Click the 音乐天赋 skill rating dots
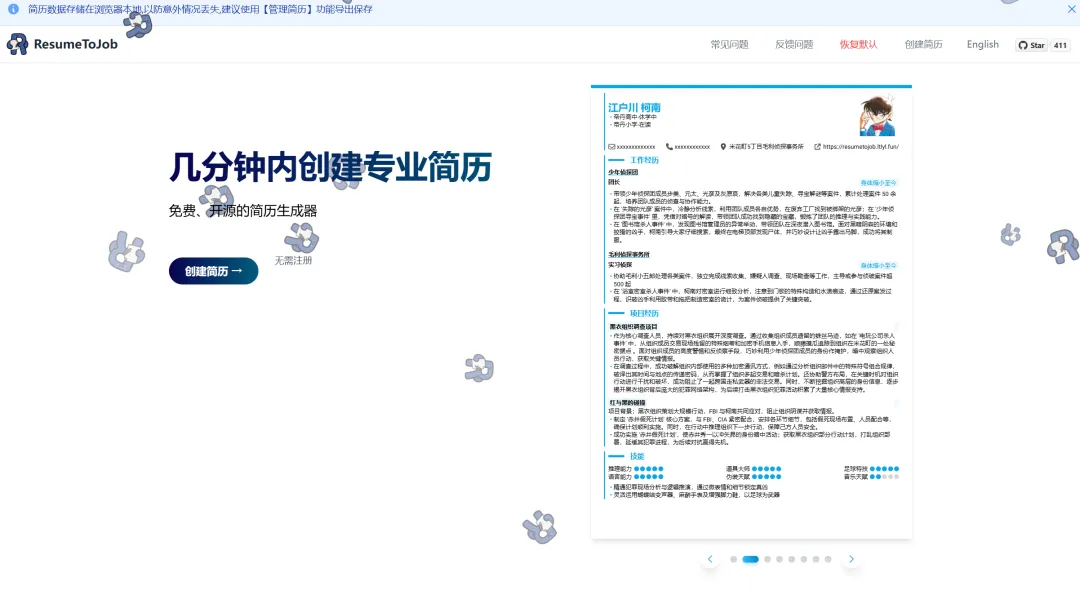This screenshot has width=1080, height=590. point(884,476)
